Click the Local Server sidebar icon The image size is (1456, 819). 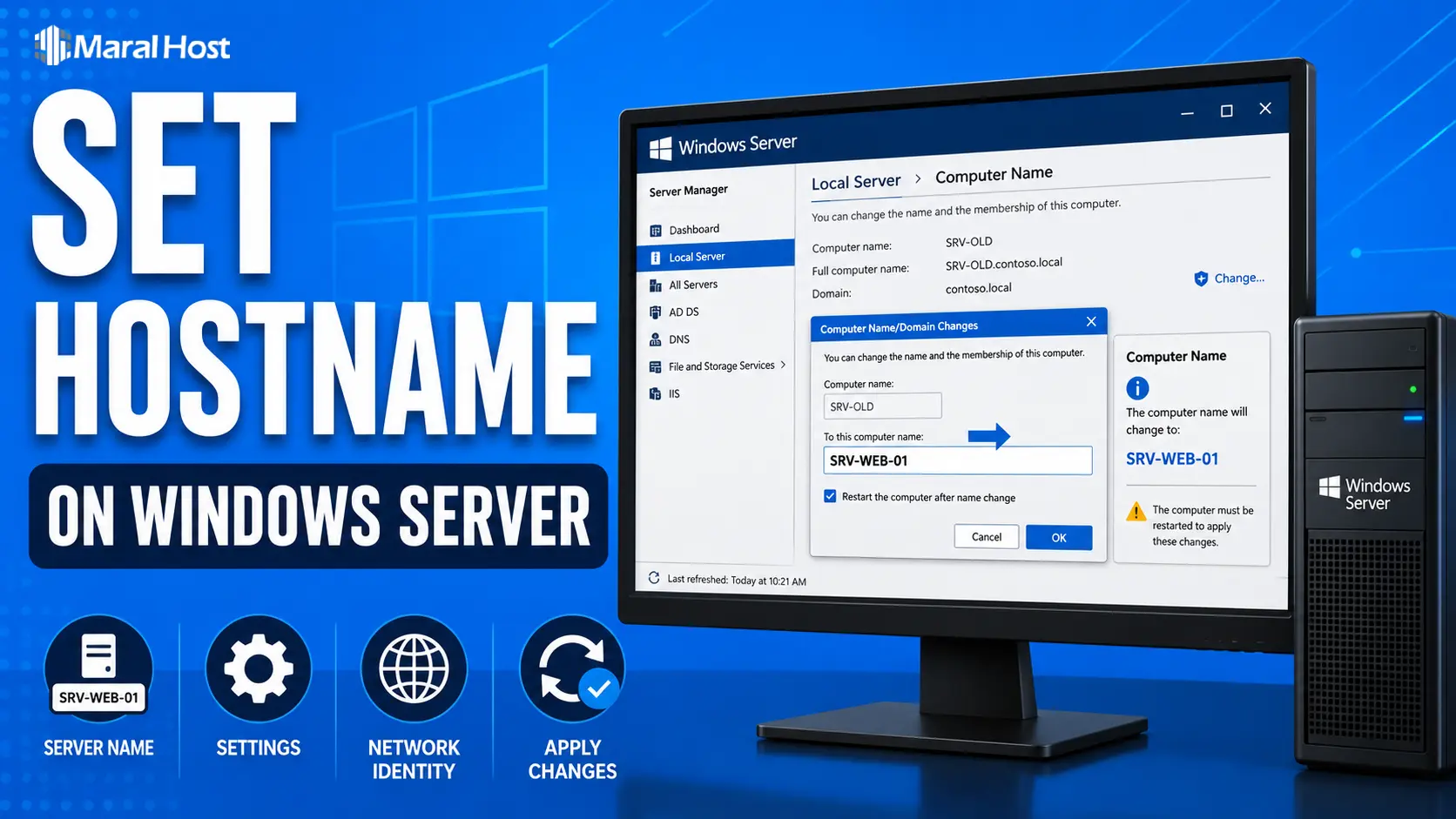tap(656, 258)
